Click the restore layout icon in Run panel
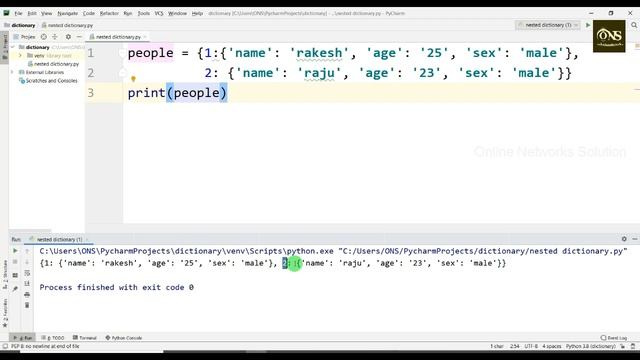The height and width of the screenshot is (360, 640). pyautogui.click(x=15, y=276)
